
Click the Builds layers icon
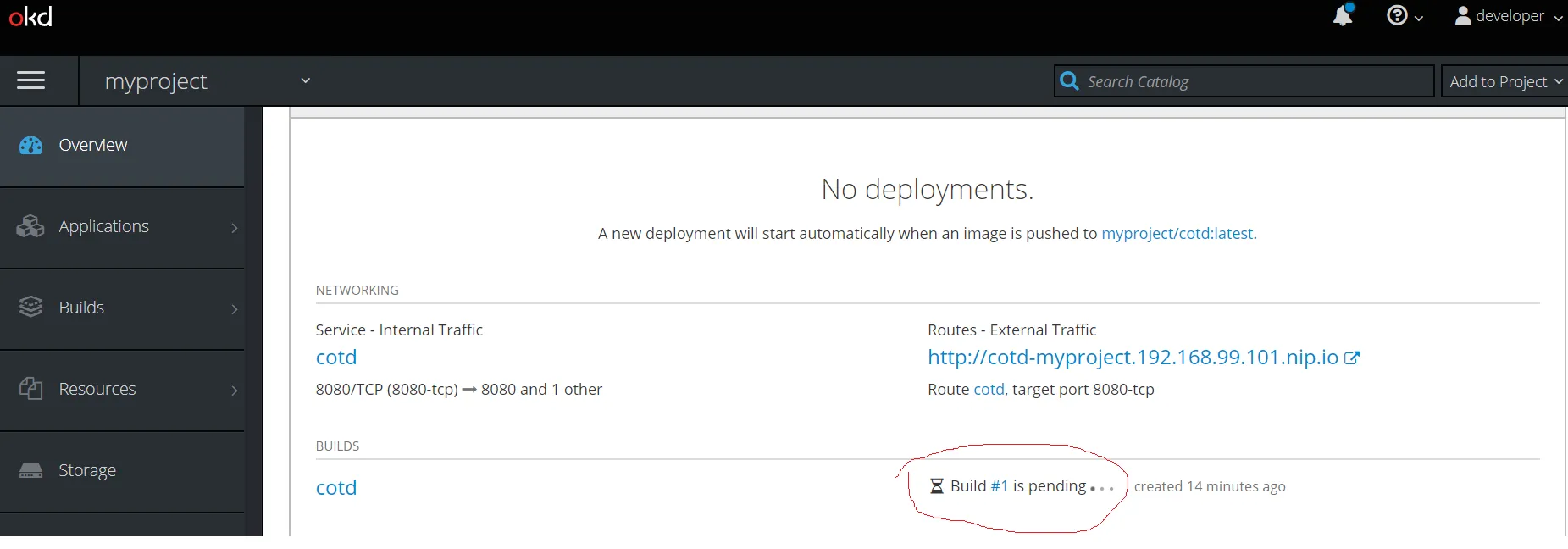pos(31,307)
